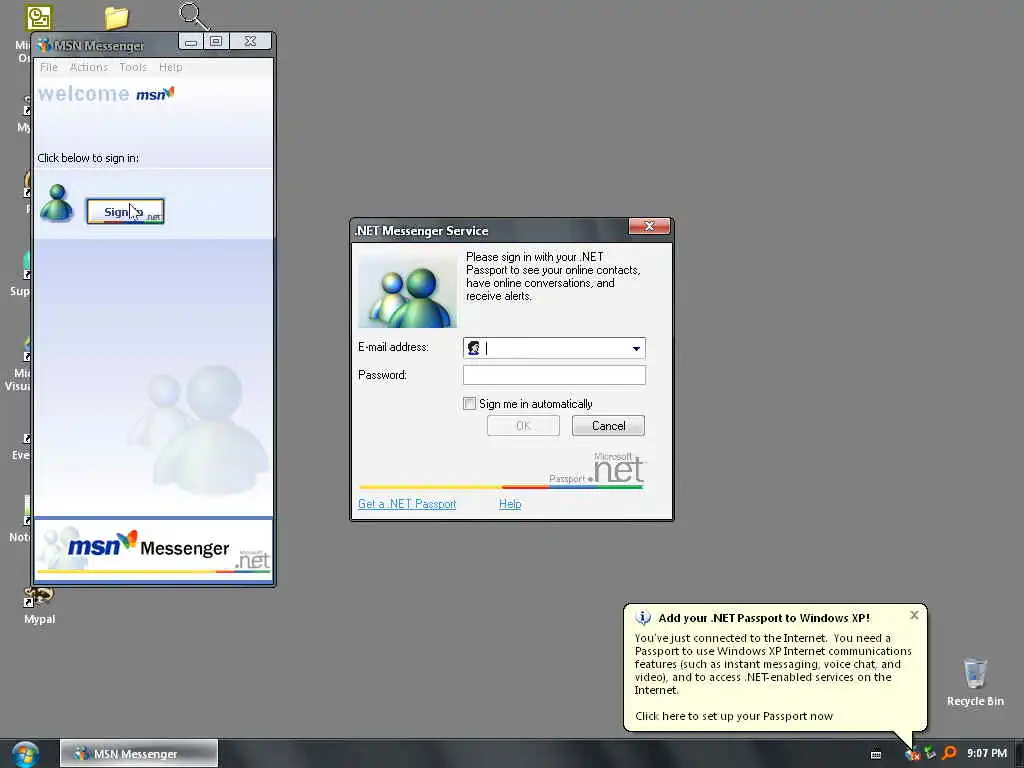
Task: Click the Password field
Action: click(x=554, y=375)
